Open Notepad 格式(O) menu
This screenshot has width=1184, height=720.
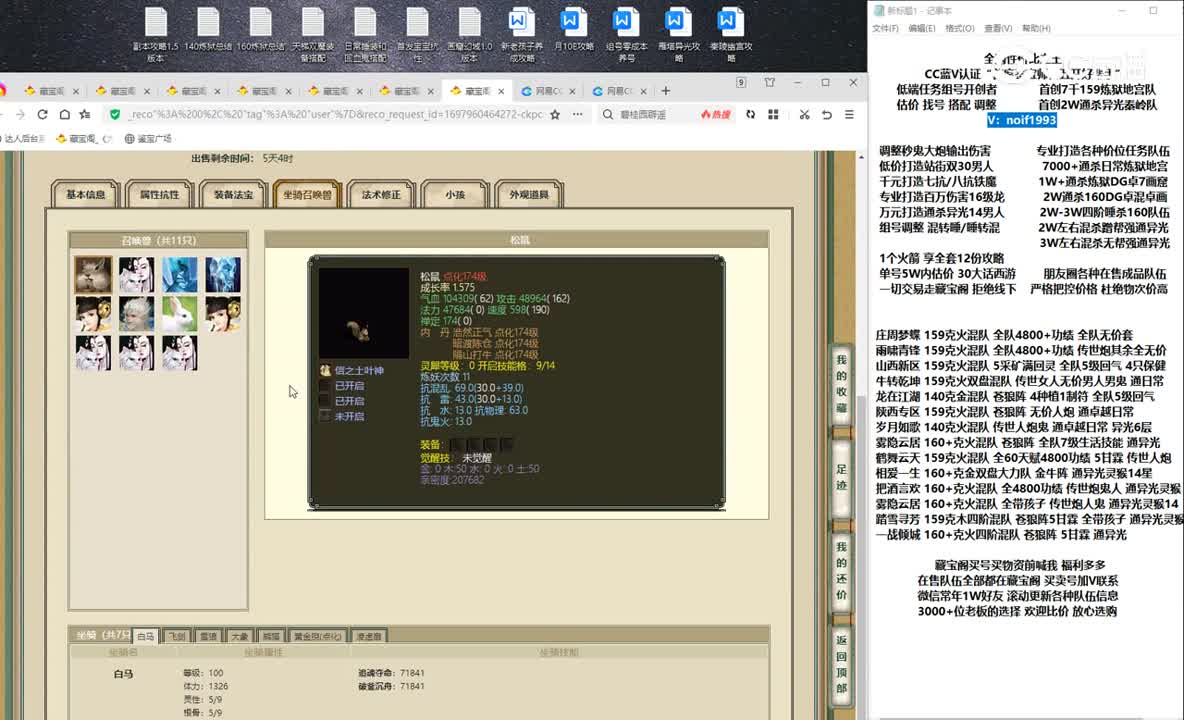(x=960, y=28)
